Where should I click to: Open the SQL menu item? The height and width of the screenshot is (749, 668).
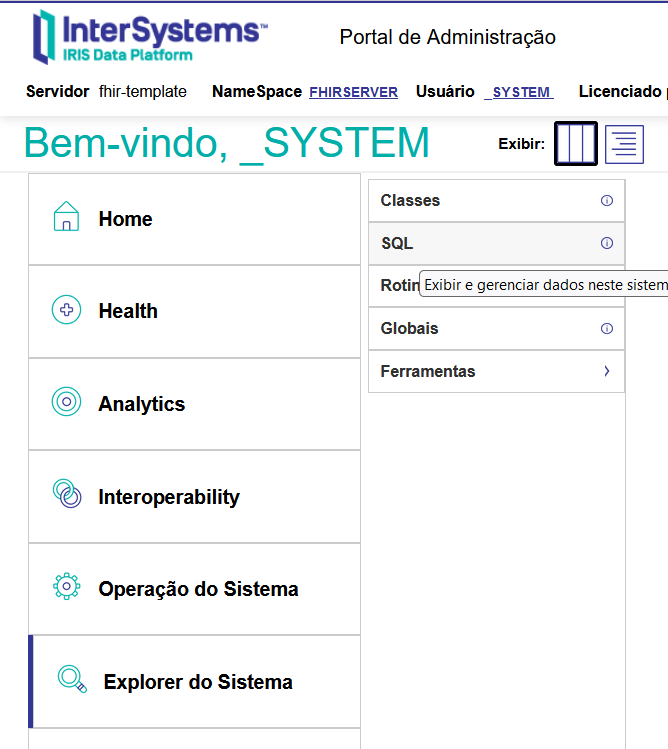tap(397, 243)
